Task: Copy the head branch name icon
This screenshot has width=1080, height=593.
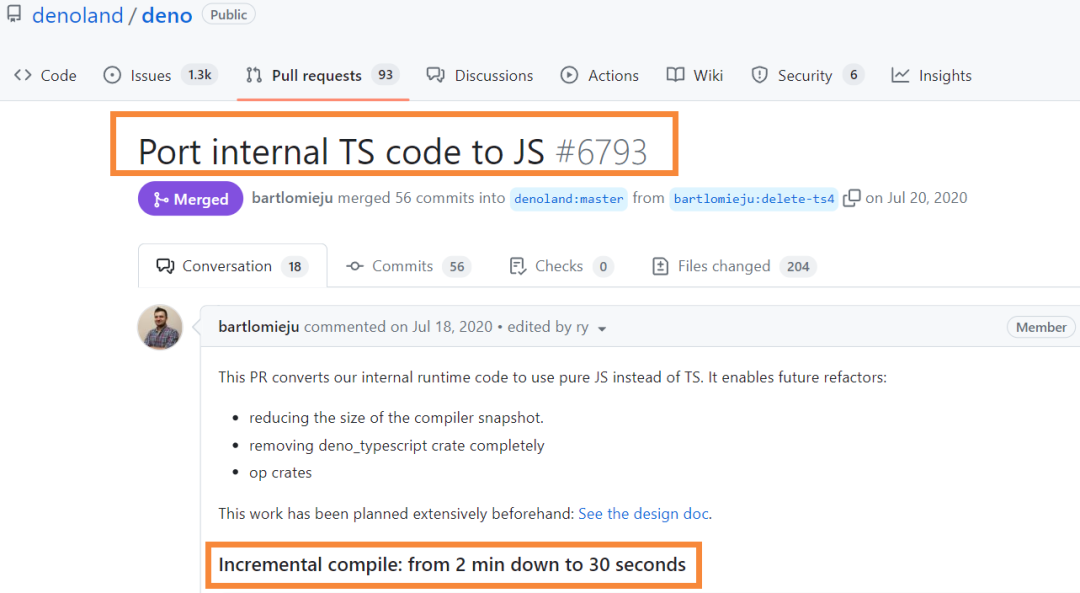Action: tap(851, 198)
